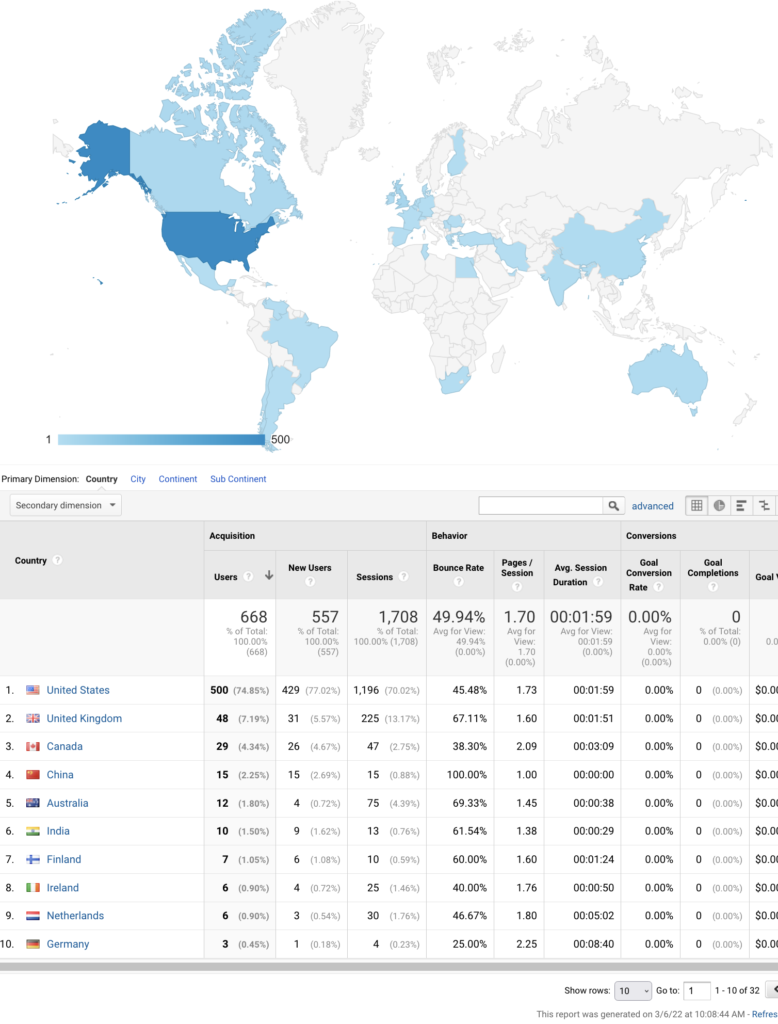
Task: Open the United States country link
Action: (x=78, y=690)
